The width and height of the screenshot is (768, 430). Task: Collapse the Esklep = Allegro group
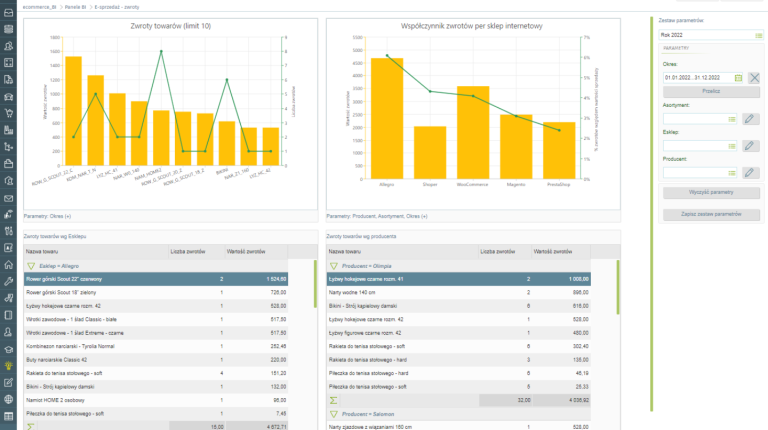30,266
